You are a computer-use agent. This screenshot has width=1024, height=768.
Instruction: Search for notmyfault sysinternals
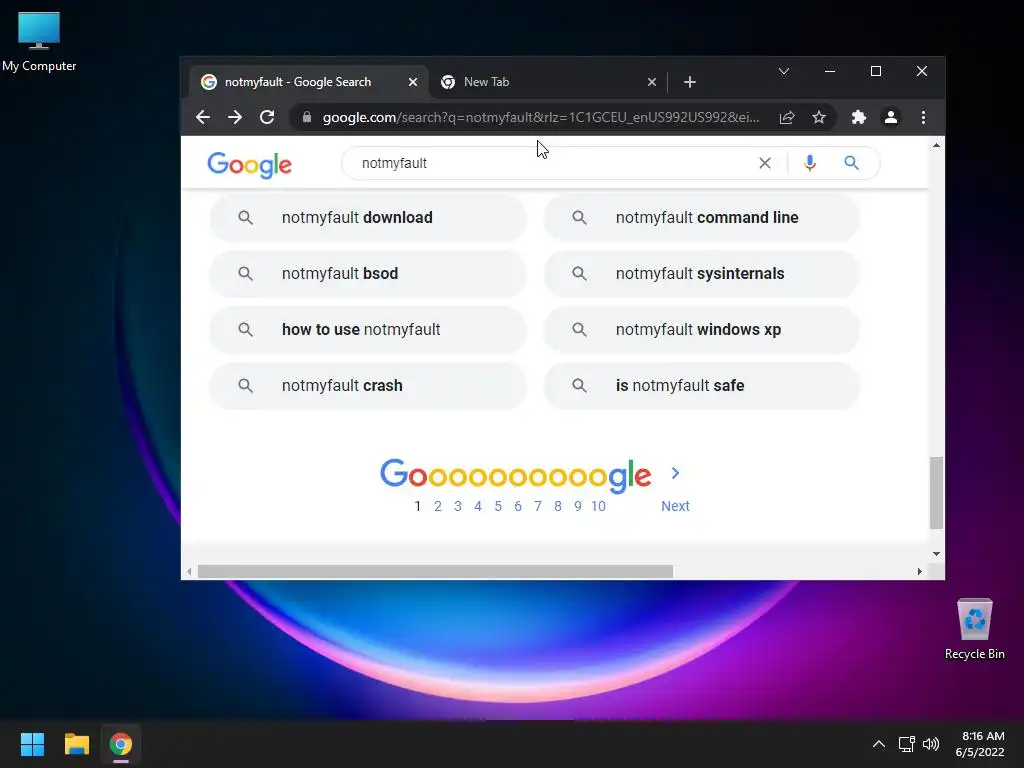coord(702,274)
